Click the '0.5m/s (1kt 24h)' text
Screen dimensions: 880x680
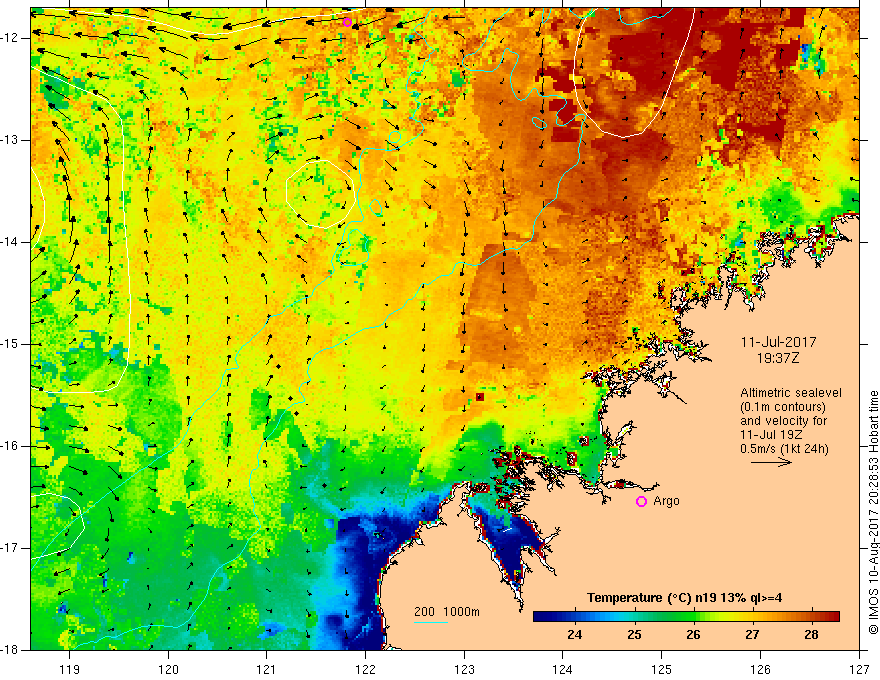[x=784, y=448]
